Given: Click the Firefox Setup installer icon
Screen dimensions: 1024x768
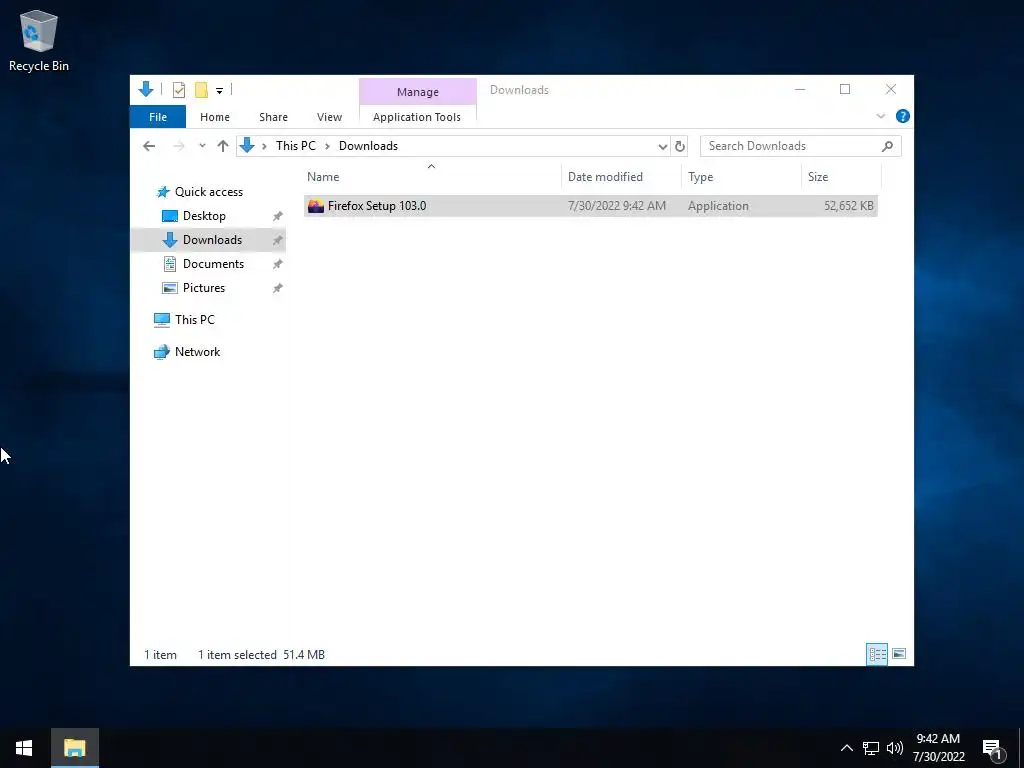Looking at the screenshot, I should pos(315,206).
